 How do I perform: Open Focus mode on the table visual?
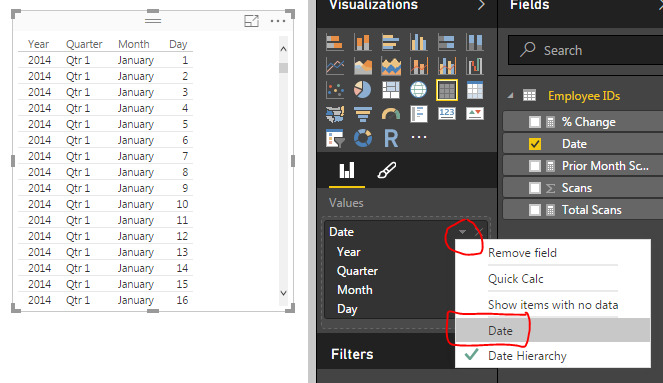click(252, 21)
